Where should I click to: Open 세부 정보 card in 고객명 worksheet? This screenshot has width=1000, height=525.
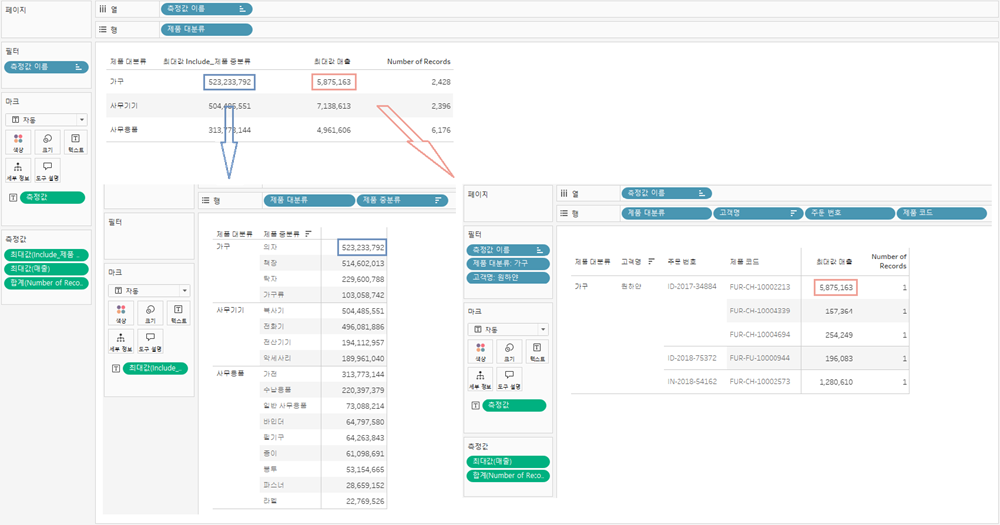480,380
